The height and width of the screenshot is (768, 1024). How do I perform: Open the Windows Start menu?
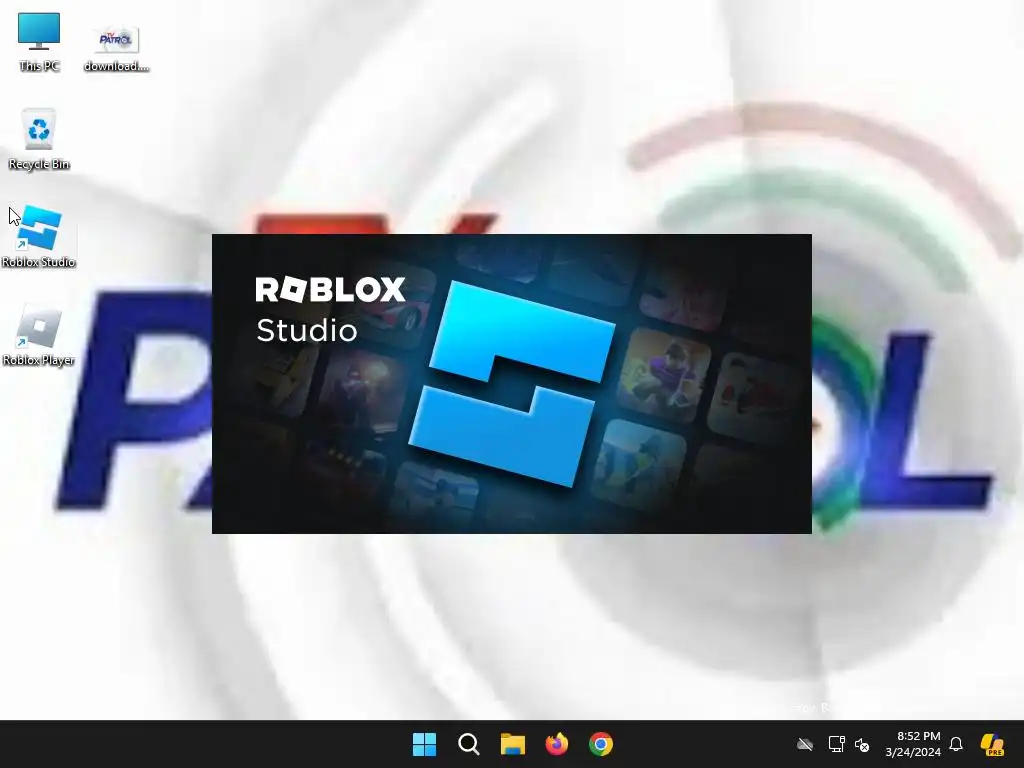[424, 744]
